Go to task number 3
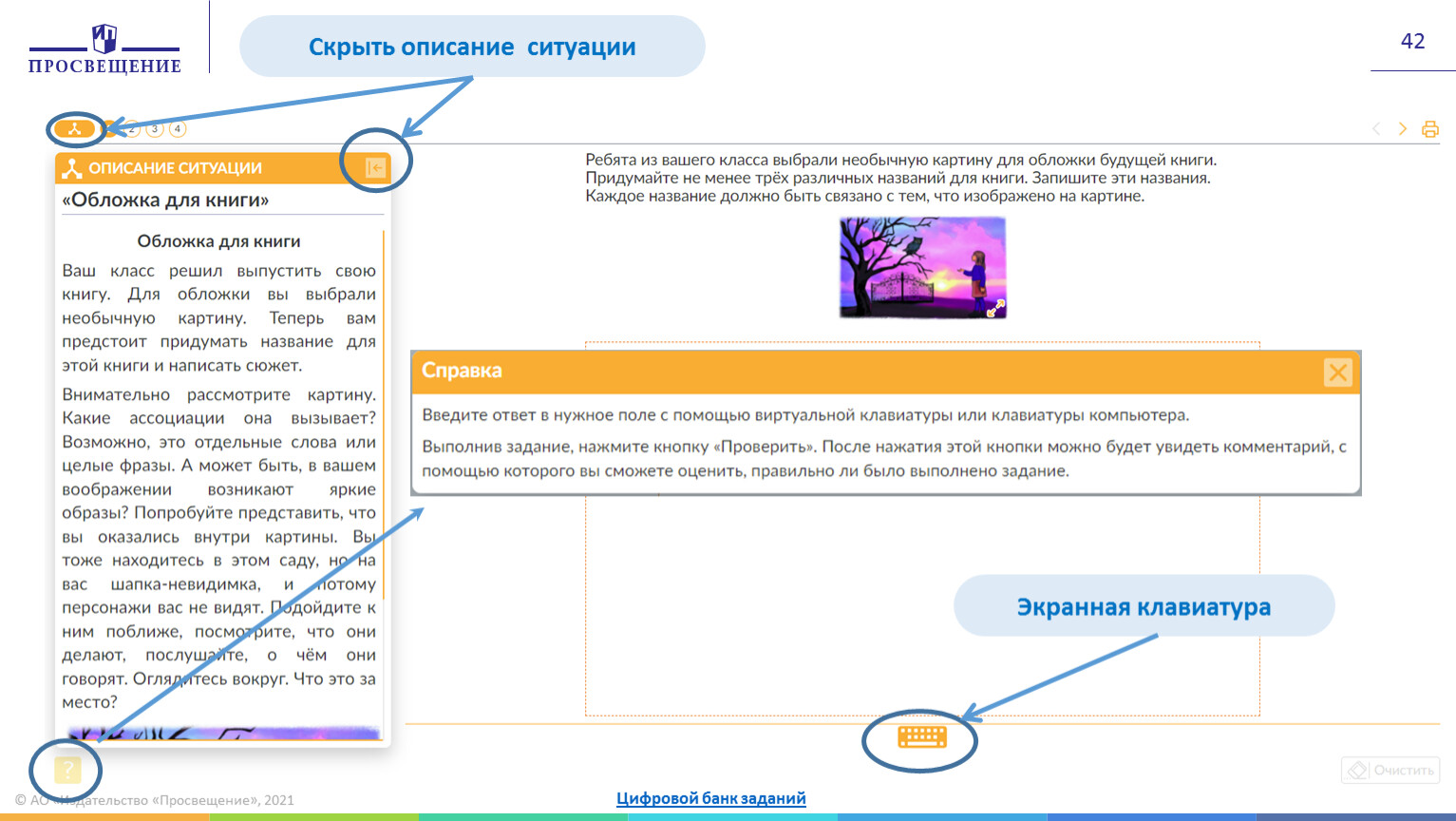This screenshot has height=821, width=1456. click(x=155, y=128)
